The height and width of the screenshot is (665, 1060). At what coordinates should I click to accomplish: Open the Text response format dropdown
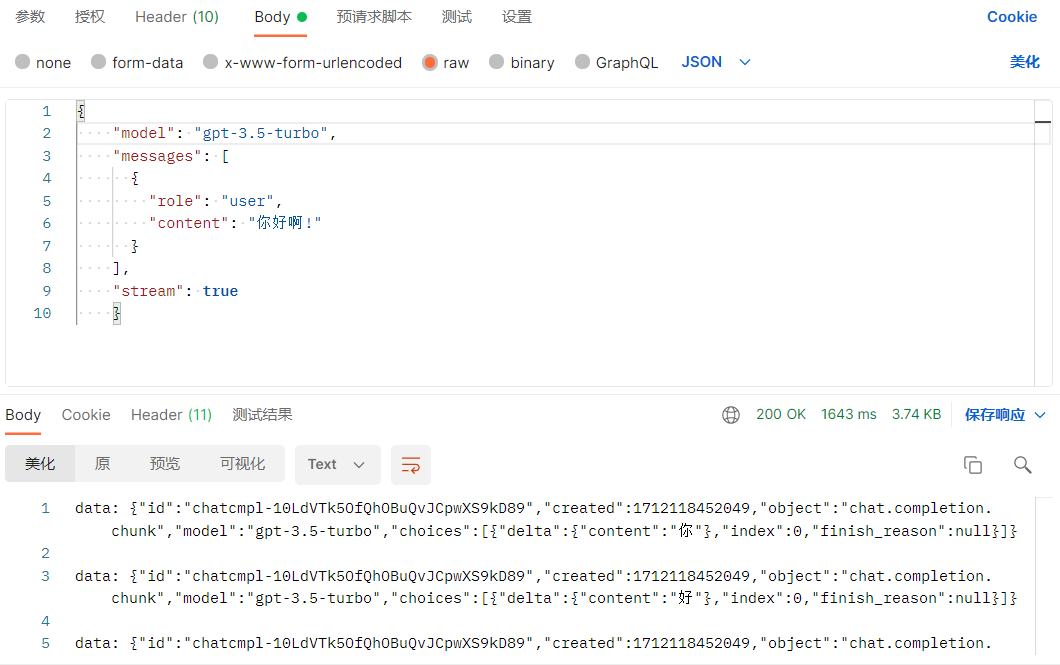[x=337, y=465]
